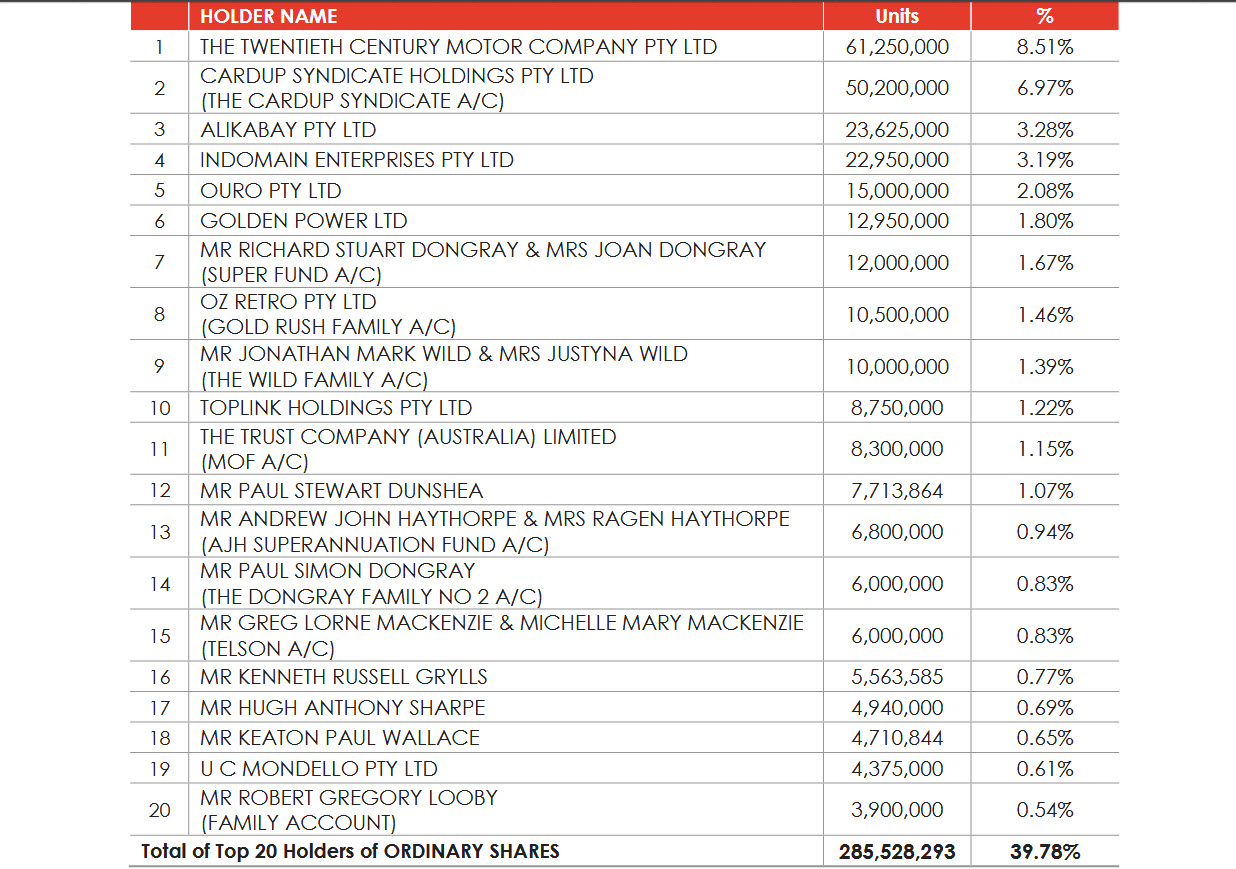Select MR PAUL STEWART DUNSHEA
The width and height of the screenshot is (1236, 869).
[341, 490]
